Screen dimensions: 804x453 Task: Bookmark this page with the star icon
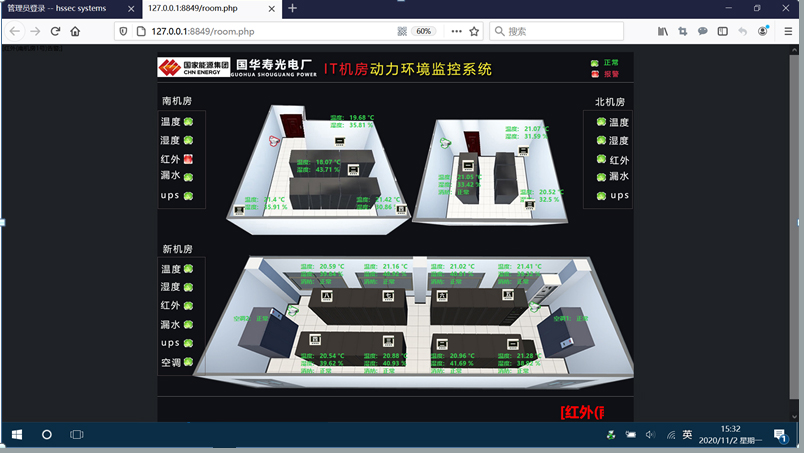474,31
